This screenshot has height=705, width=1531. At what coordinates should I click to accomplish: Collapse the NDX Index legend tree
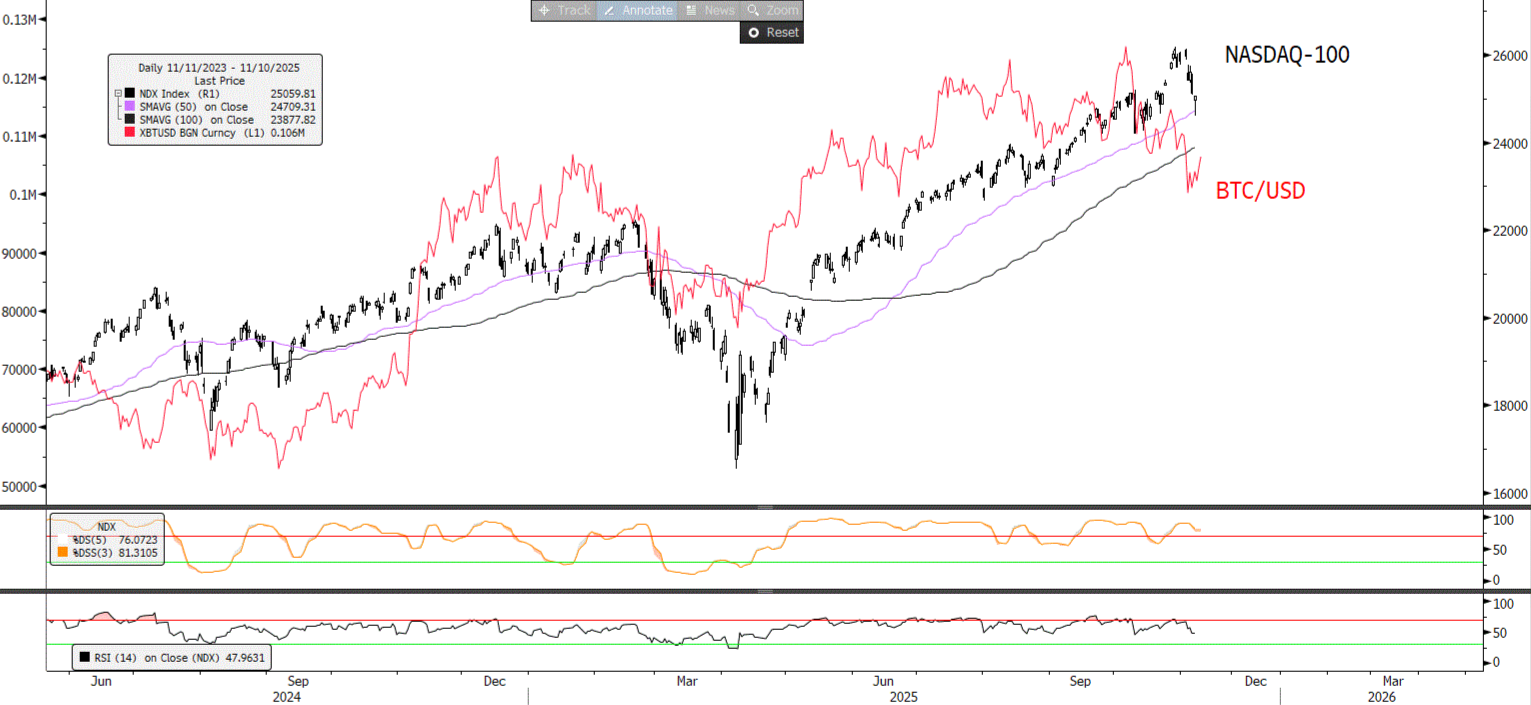[x=118, y=93]
